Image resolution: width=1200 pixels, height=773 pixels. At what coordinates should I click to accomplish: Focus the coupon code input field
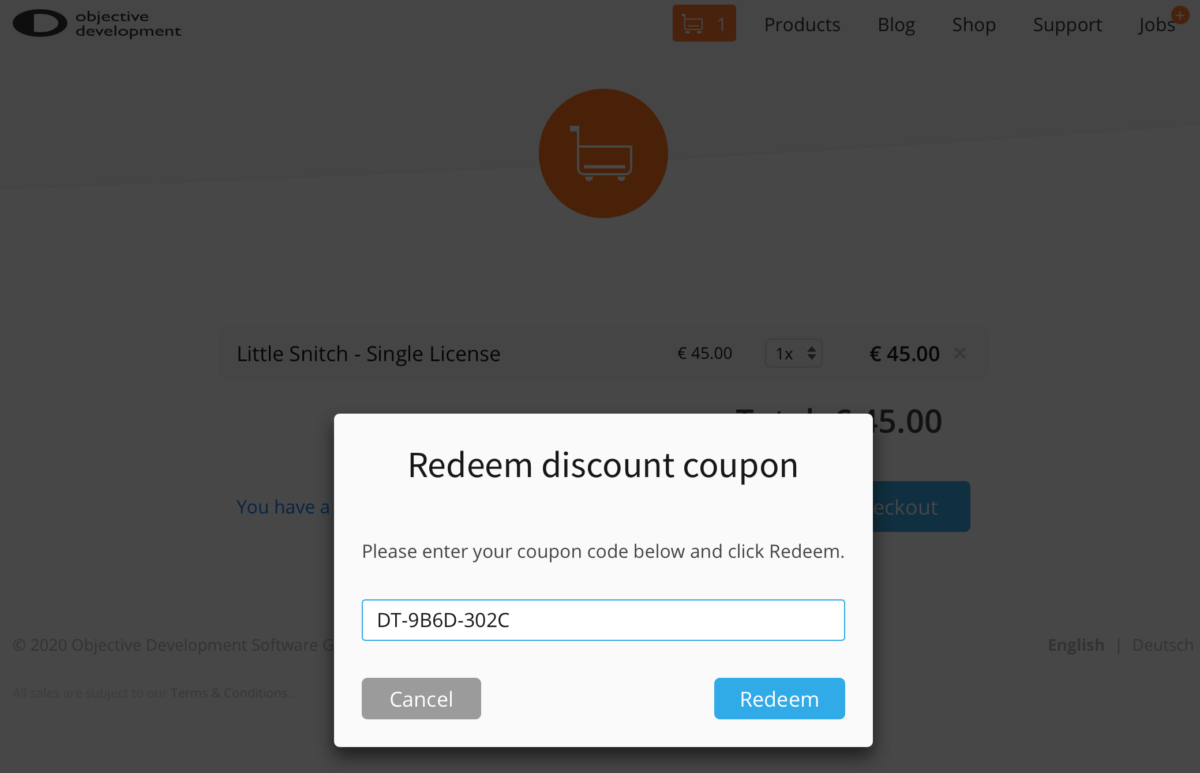click(x=603, y=620)
